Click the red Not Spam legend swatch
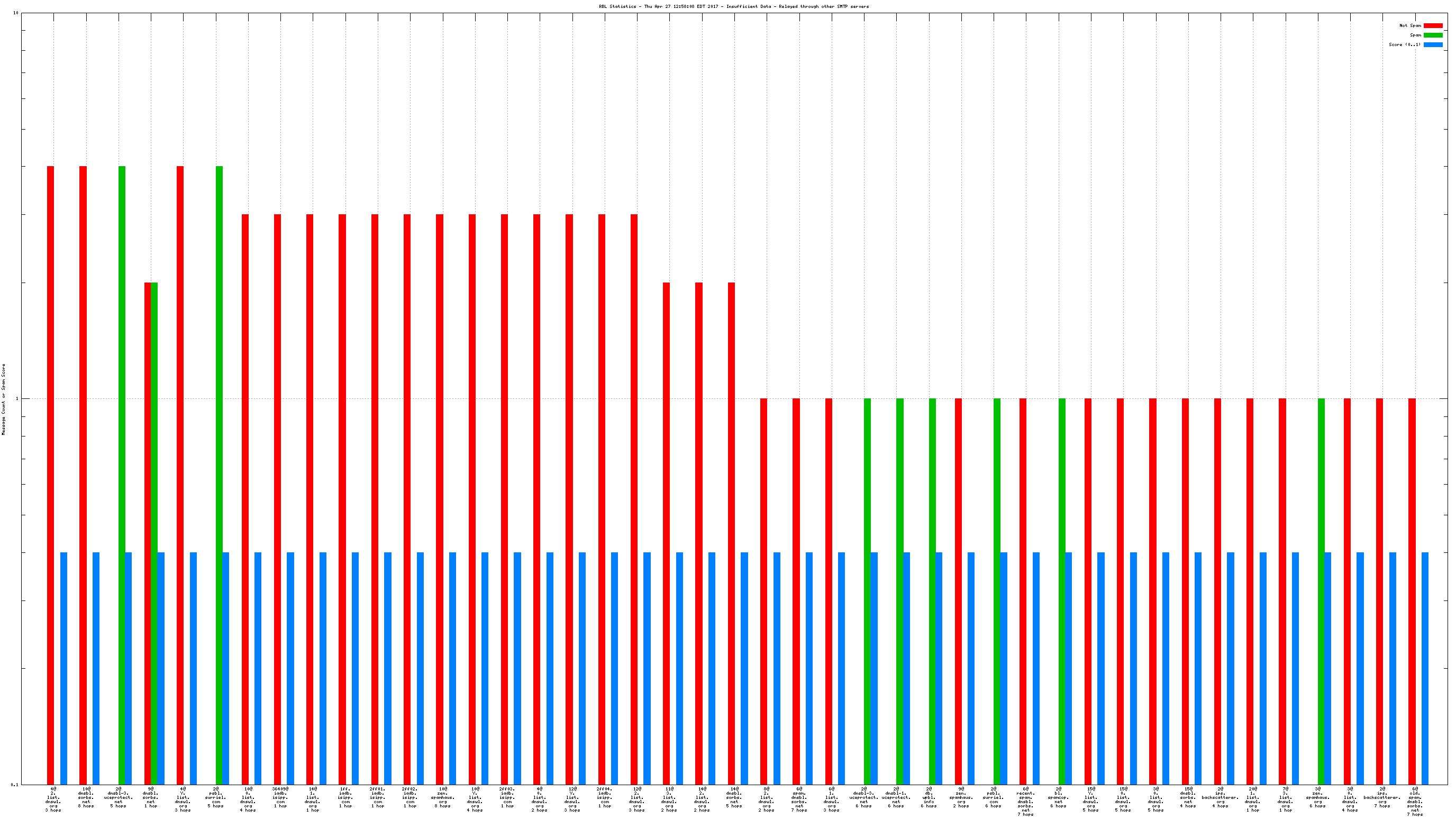This screenshot has width=1456, height=819. click(1433, 25)
